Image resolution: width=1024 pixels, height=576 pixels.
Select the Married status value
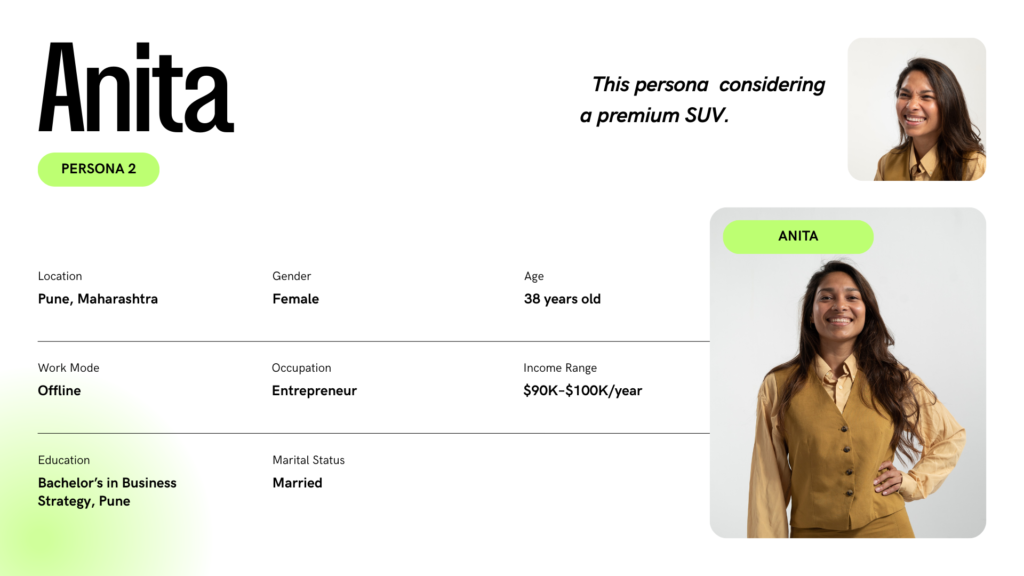click(297, 483)
